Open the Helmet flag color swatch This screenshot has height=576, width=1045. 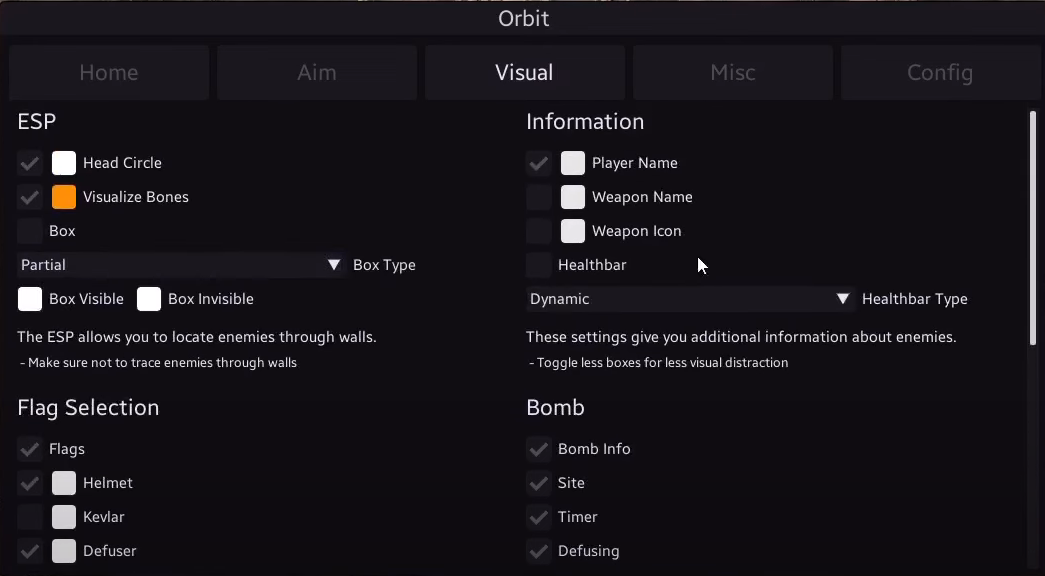click(x=64, y=483)
